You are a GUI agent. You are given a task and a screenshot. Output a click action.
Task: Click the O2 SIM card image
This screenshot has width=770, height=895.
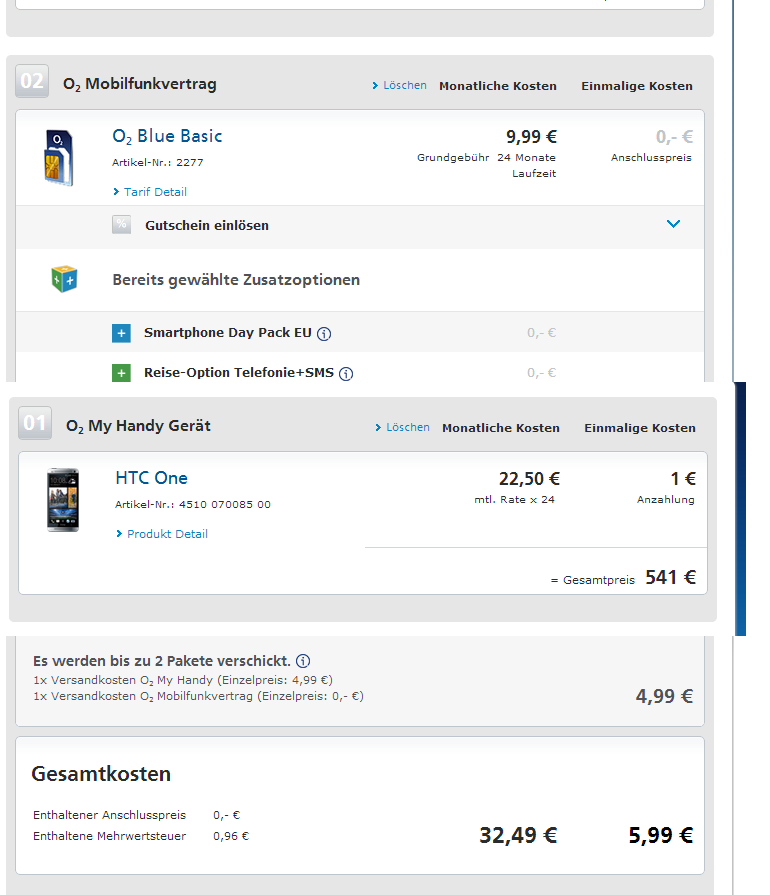[x=58, y=156]
